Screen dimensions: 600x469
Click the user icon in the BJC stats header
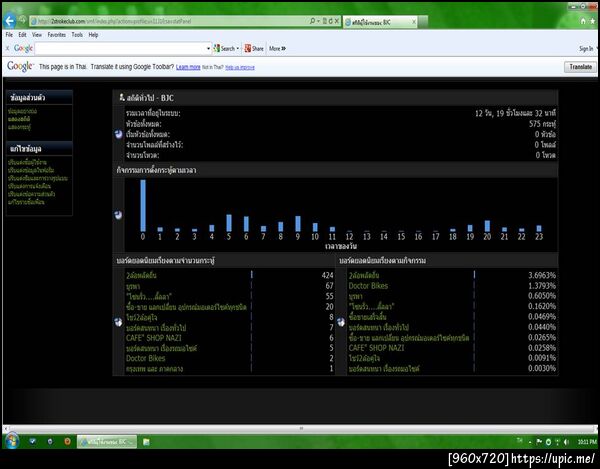pyautogui.click(x=122, y=98)
